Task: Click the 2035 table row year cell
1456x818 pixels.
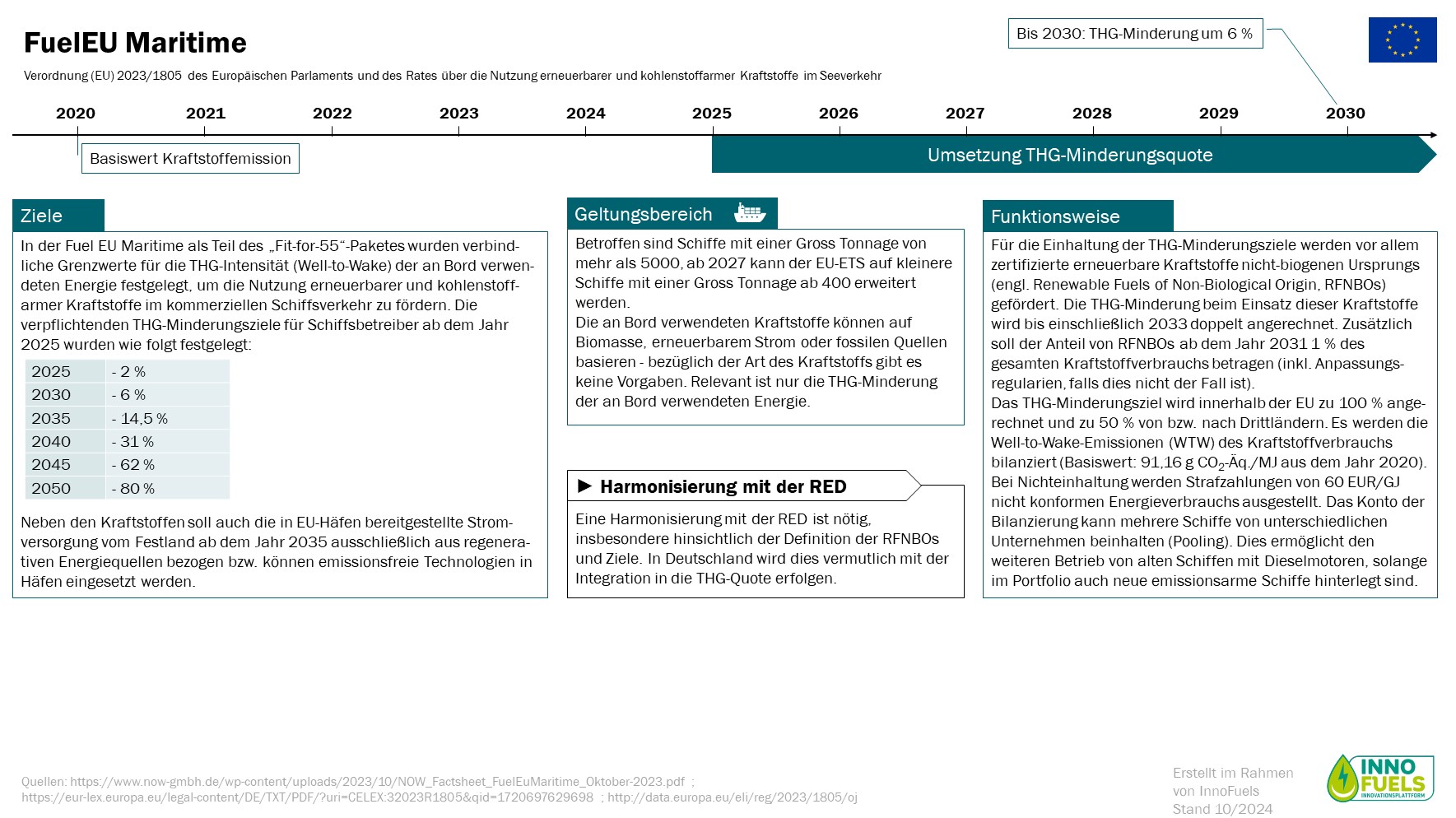Action: pos(65,419)
